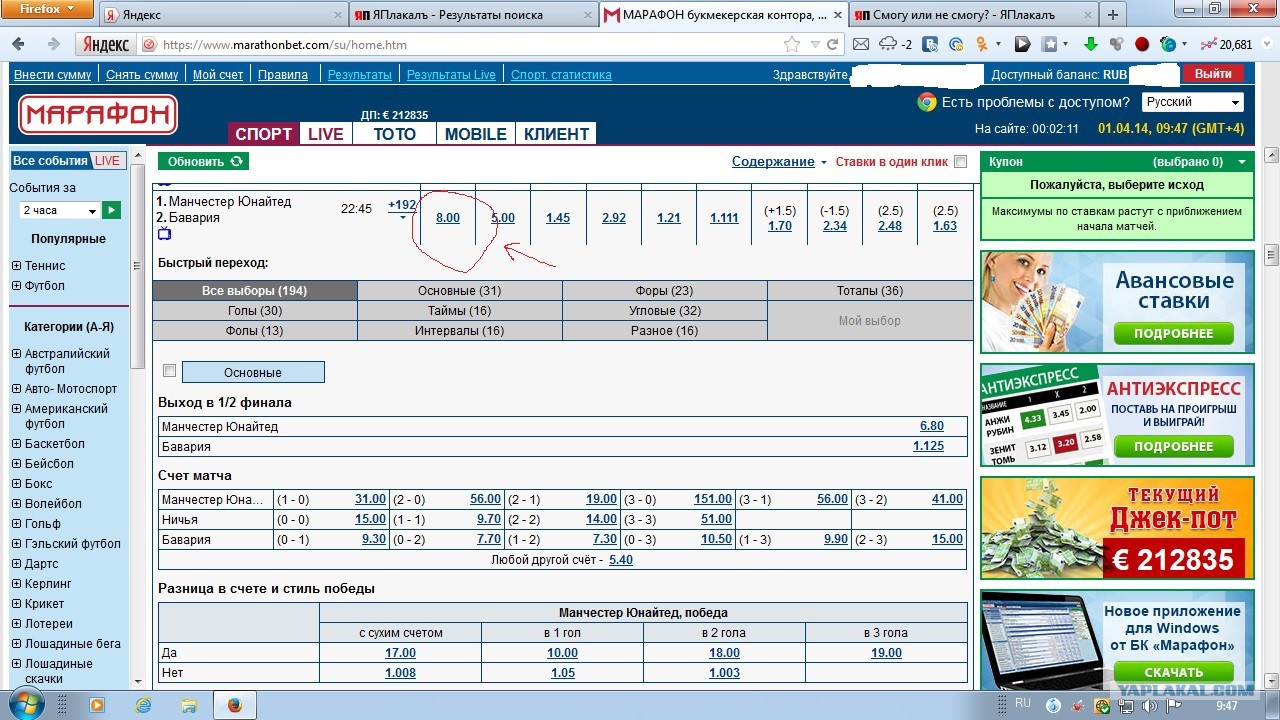
Task: Close the ЯПлакалъ Результаты поиска tab
Action: [x=588, y=15]
